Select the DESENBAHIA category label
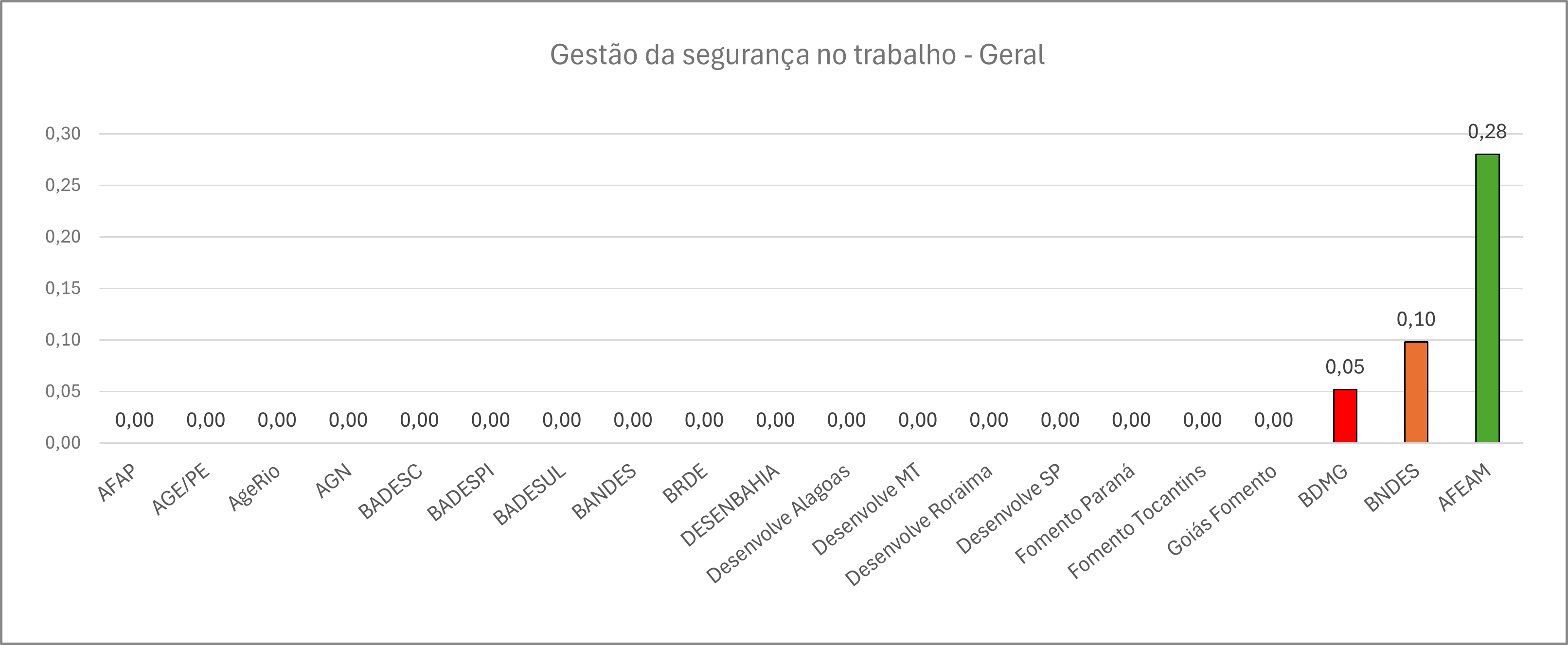1568x645 pixels. [730, 505]
